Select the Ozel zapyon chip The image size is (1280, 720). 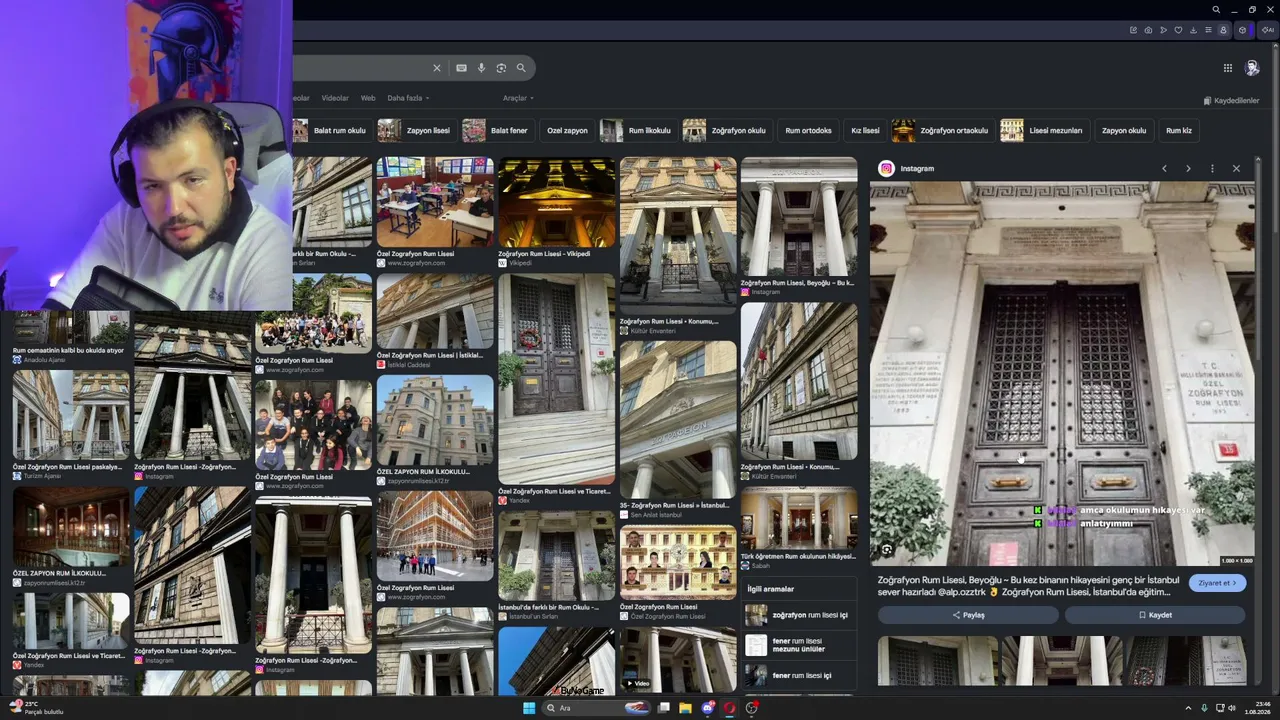(x=567, y=131)
